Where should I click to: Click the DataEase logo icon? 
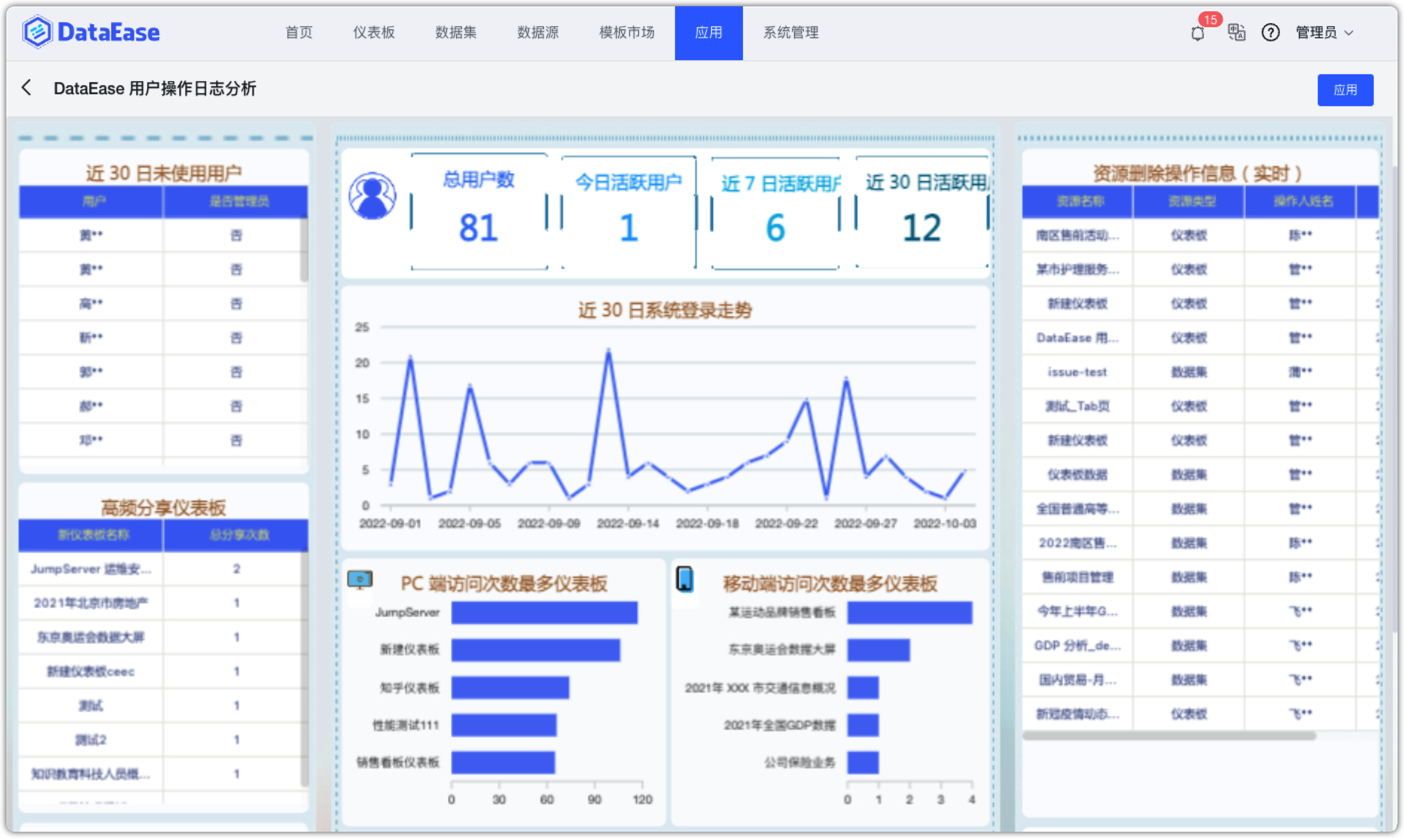pos(35,31)
